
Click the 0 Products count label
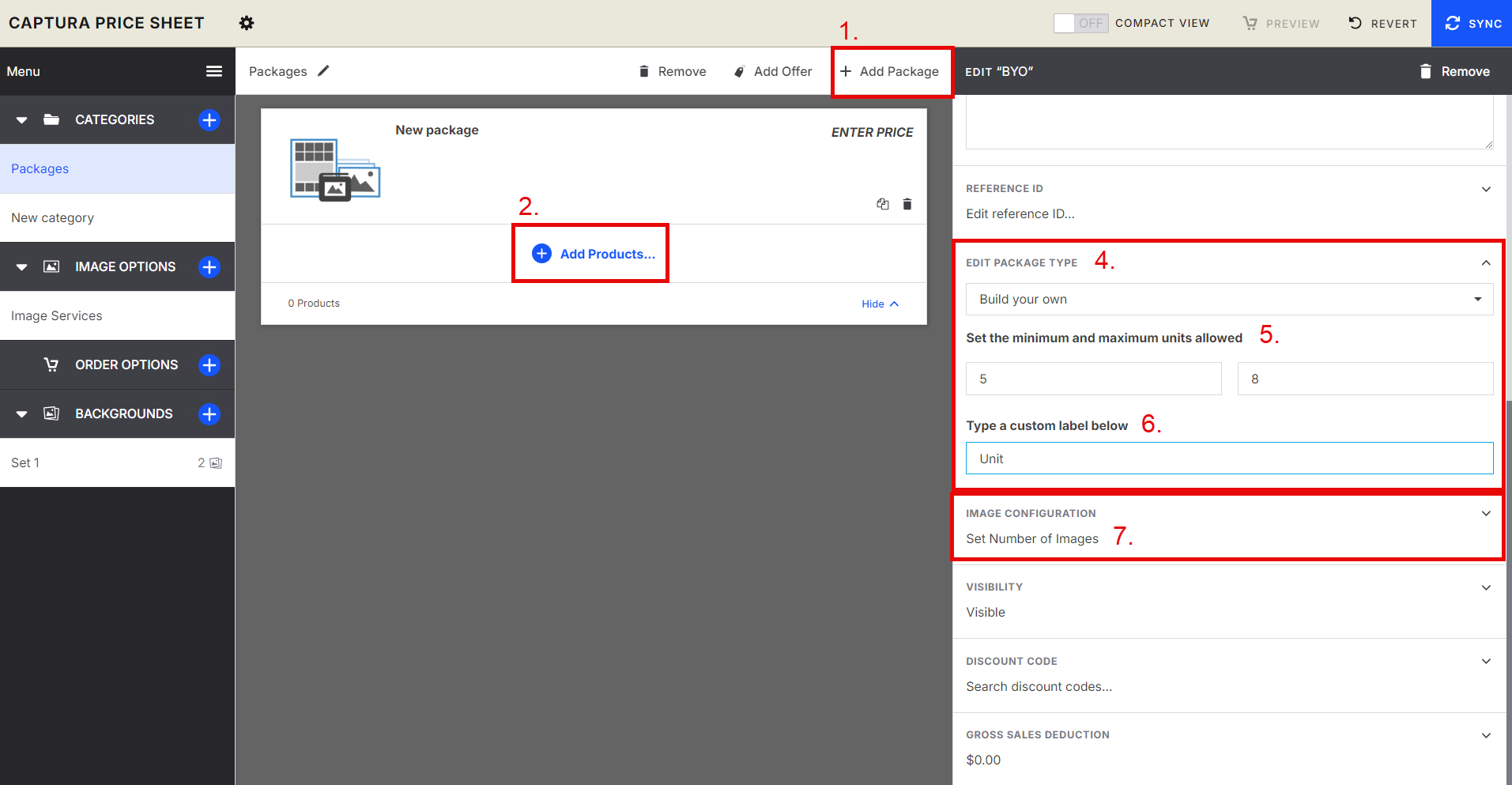click(x=314, y=304)
